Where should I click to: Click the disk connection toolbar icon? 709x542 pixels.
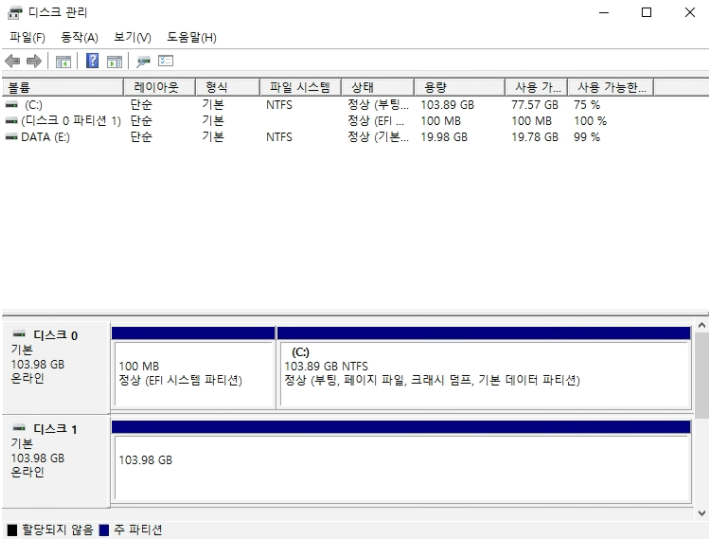click(x=143, y=61)
